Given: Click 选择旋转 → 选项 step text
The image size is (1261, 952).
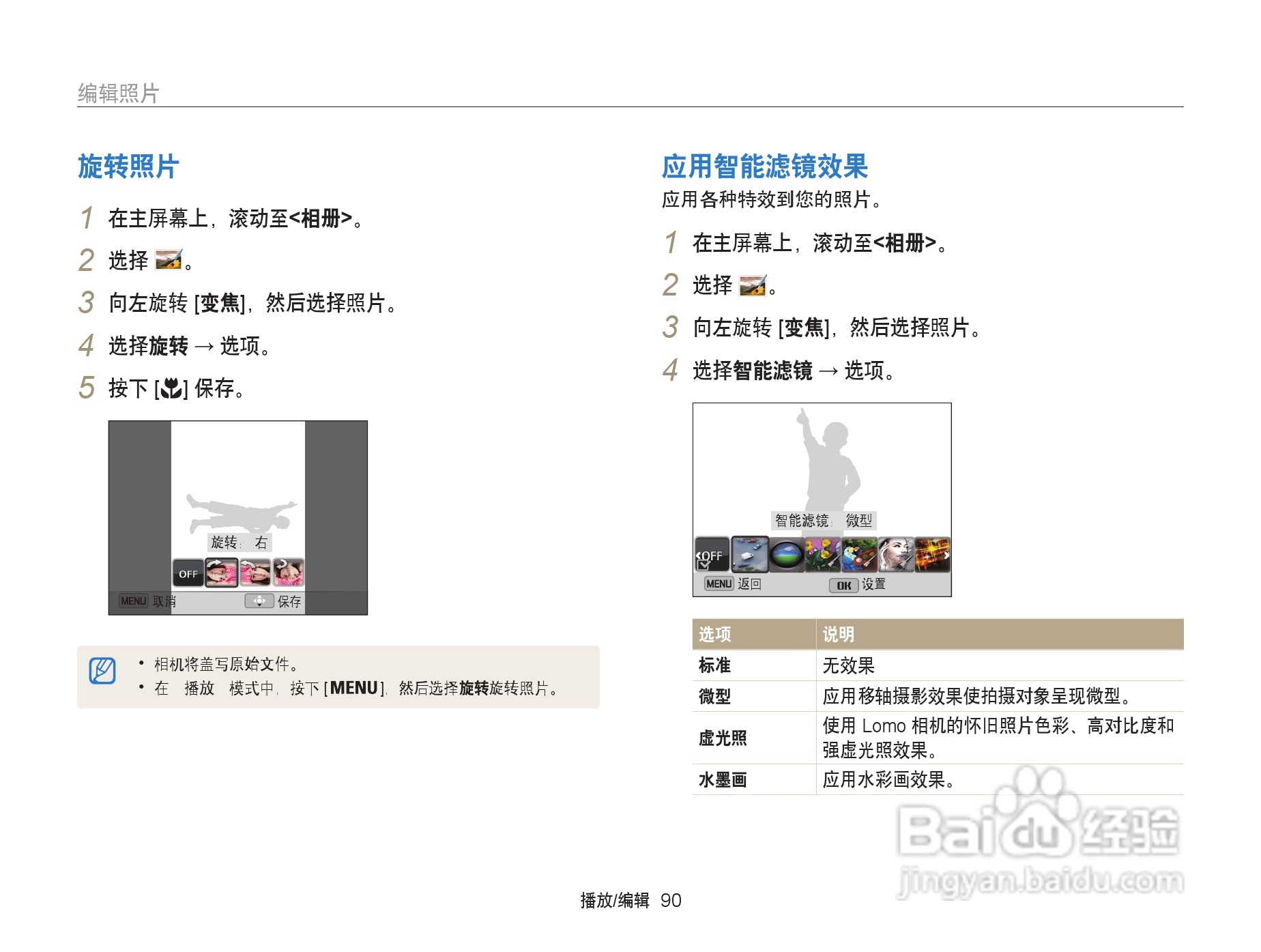Looking at the screenshot, I should point(191,346).
